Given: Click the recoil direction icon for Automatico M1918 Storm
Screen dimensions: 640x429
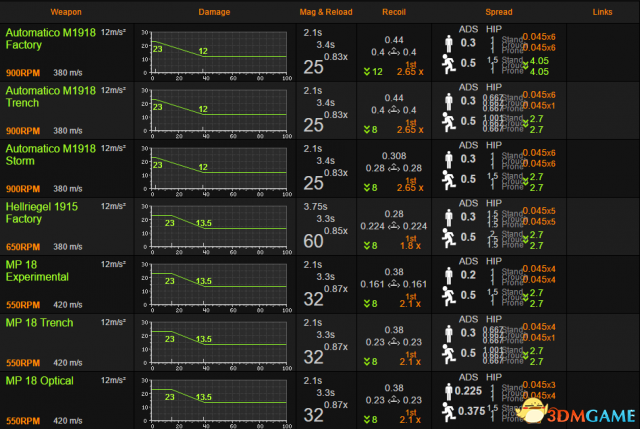Looking at the screenshot, I should click(394, 169).
